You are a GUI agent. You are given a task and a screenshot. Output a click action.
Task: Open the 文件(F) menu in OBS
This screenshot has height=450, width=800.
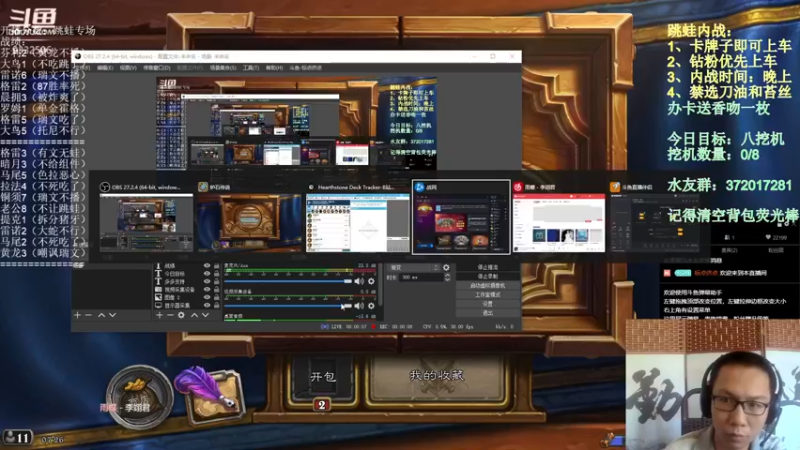[x=82, y=68]
